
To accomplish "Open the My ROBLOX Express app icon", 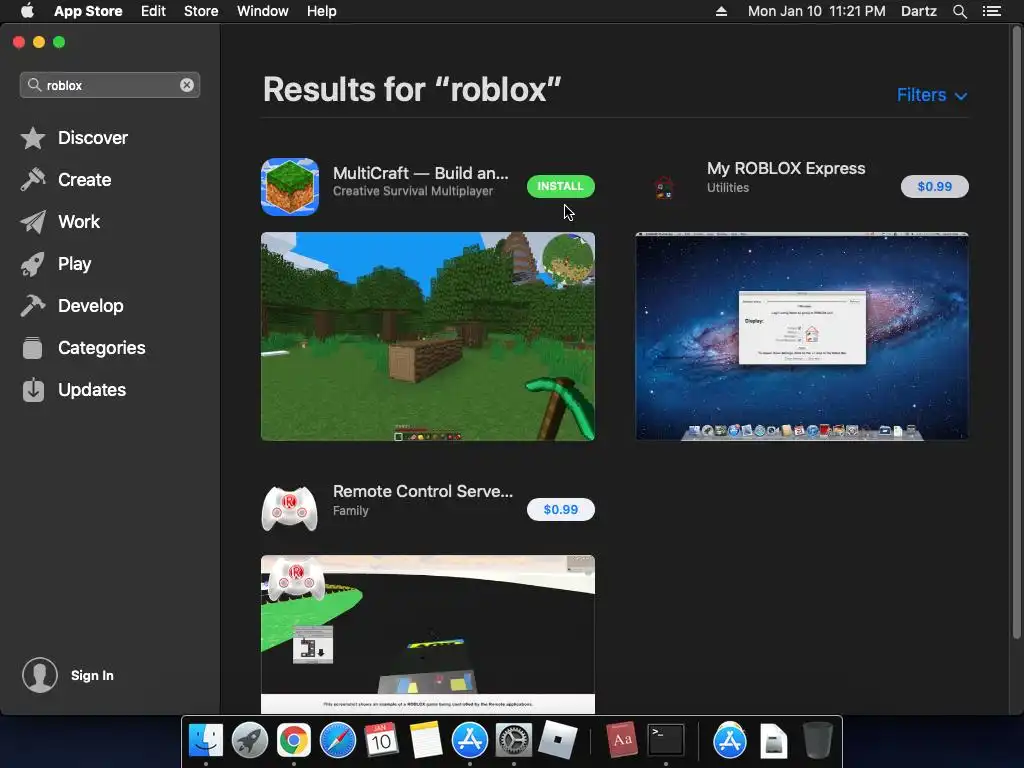I will (664, 187).
